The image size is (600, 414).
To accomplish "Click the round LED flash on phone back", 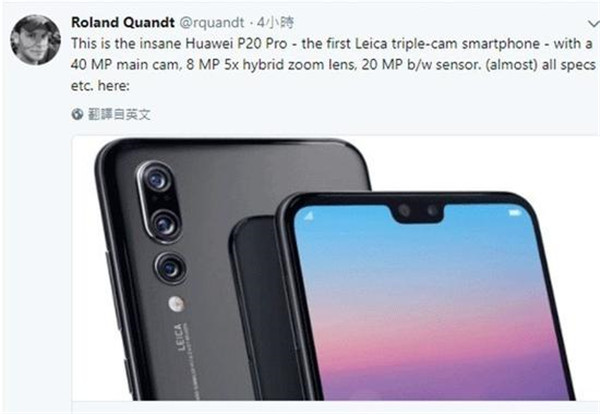I will [x=176, y=304].
